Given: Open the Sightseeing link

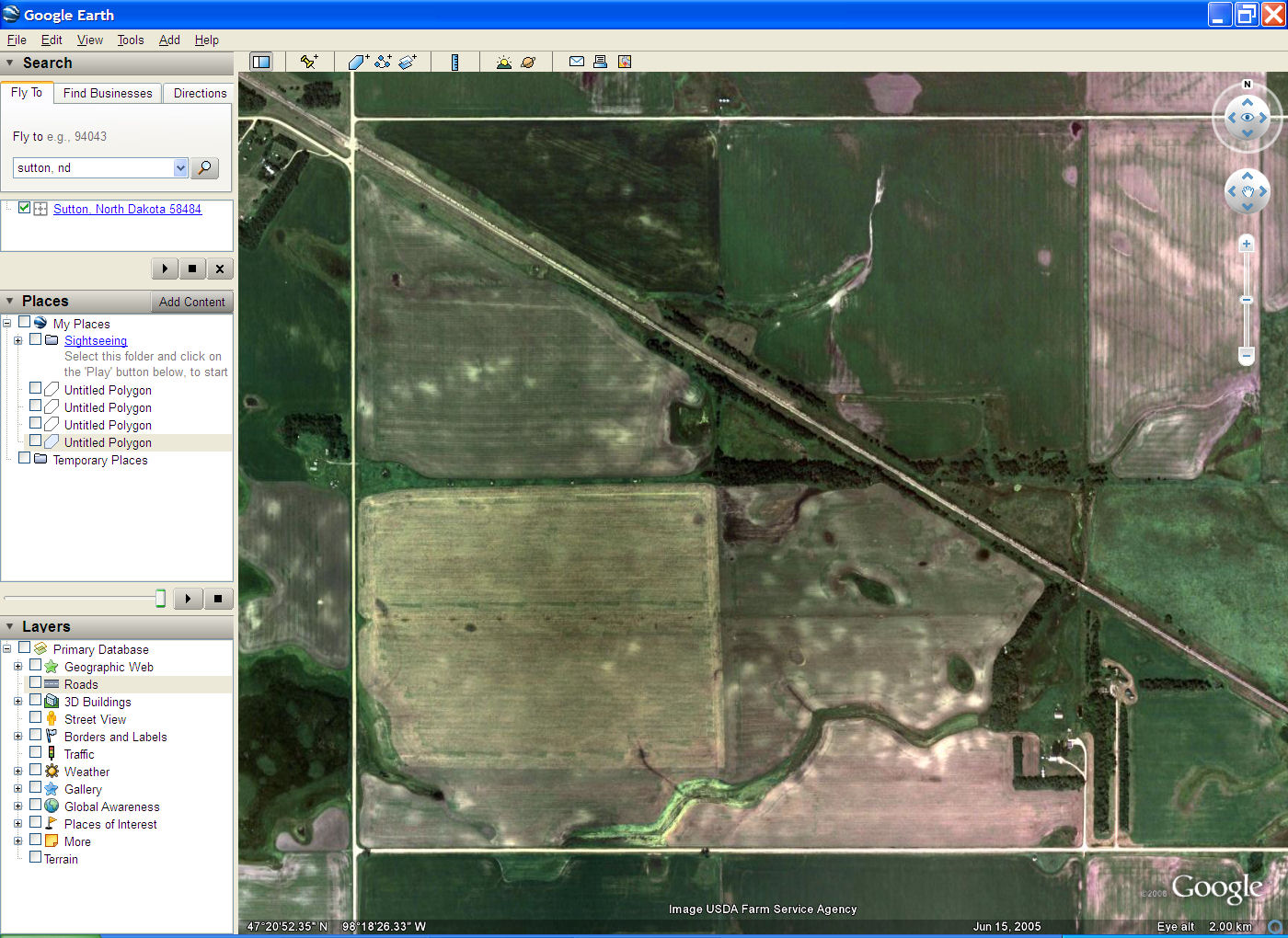Looking at the screenshot, I should click(96, 340).
